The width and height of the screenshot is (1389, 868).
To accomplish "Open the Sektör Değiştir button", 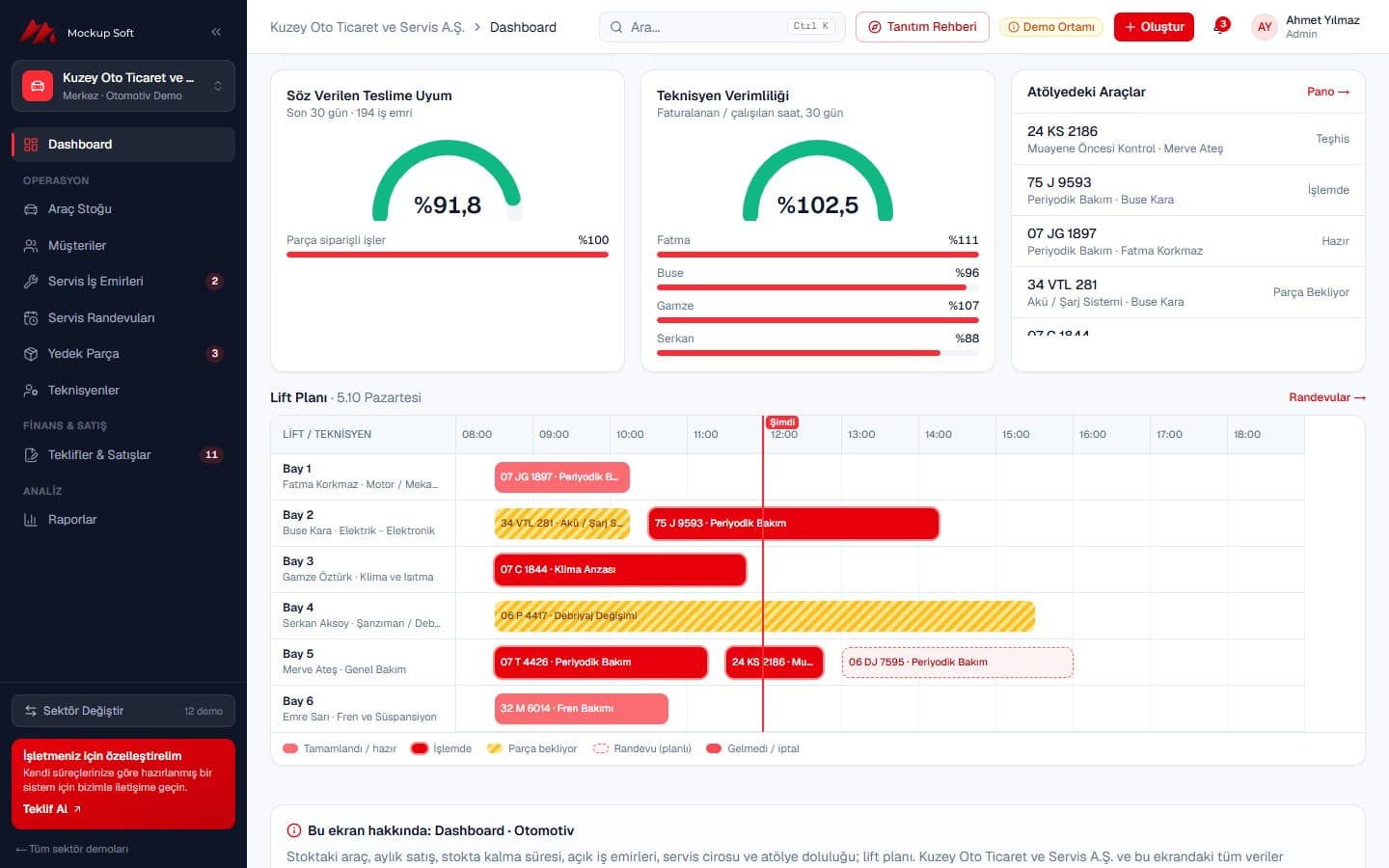I will [x=123, y=711].
